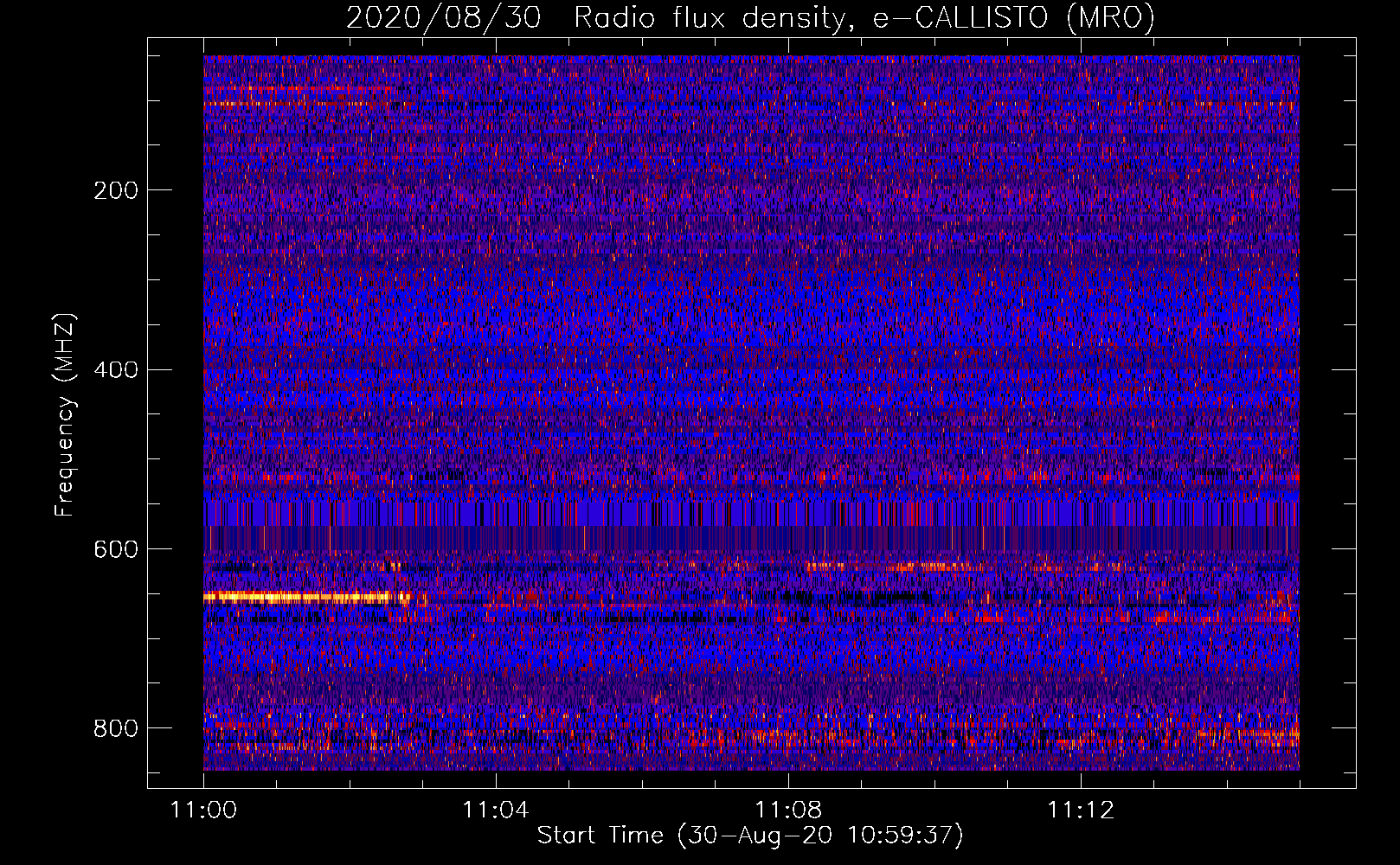Click the 11:00 time tick label
This screenshot has height=865, width=1400.
click(203, 811)
